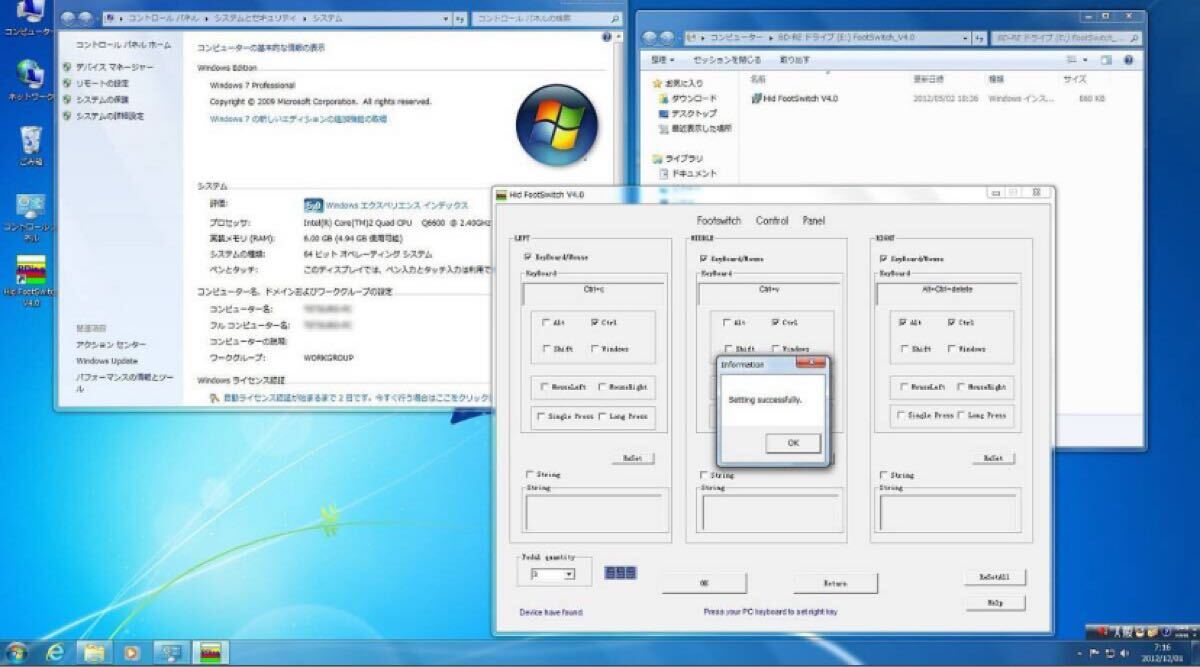This screenshot has width=1200, height=667.
Task: Click ReSet button in LEFT pedal group
Action: [x=632, y=458]
